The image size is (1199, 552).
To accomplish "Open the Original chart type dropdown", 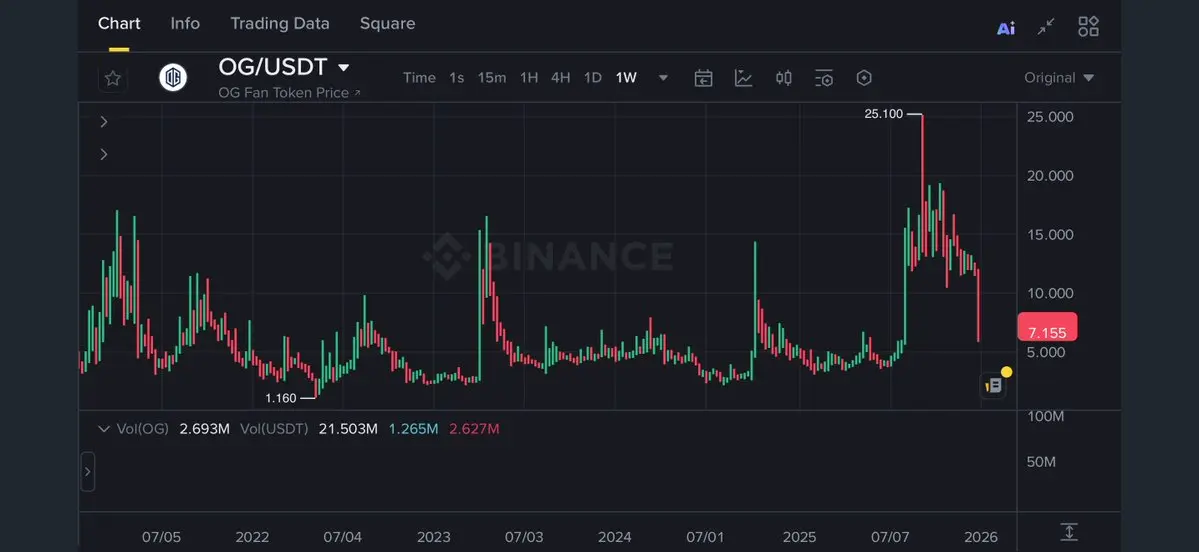I will 1059,78.
